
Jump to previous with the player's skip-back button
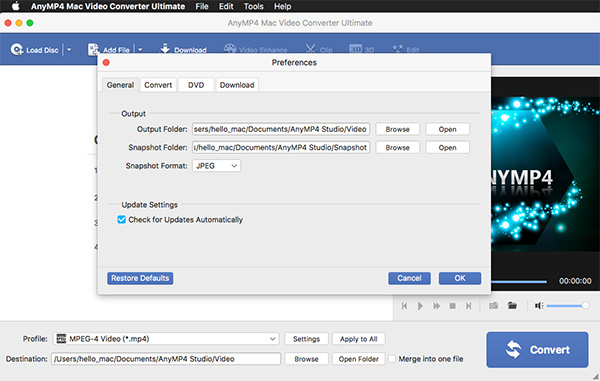point(404,306)
